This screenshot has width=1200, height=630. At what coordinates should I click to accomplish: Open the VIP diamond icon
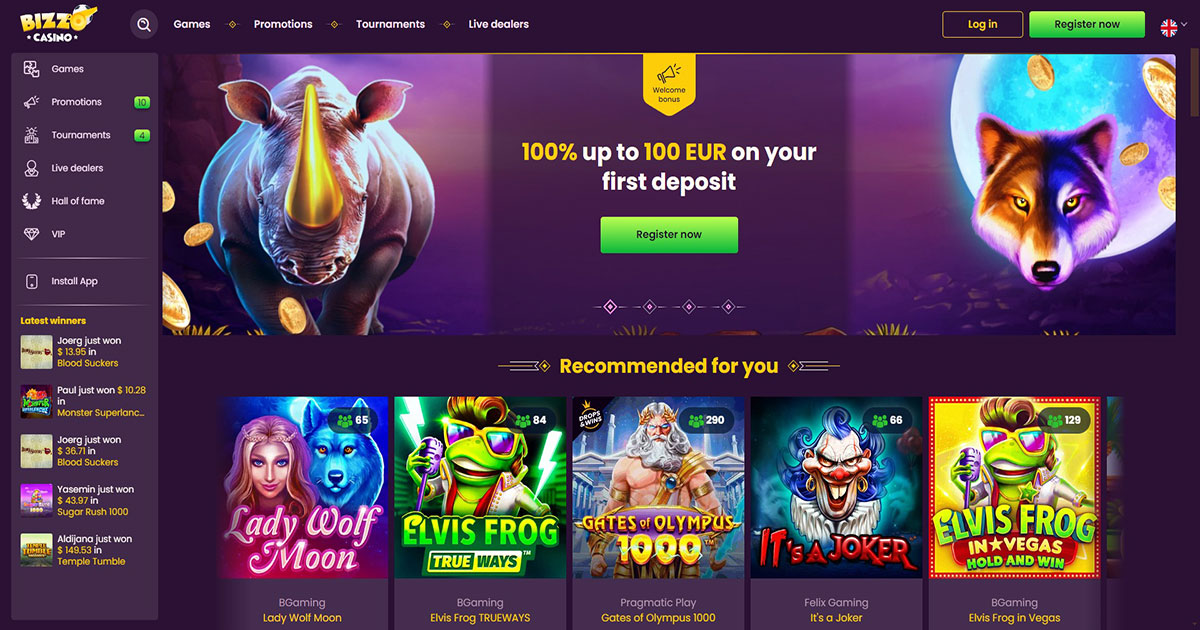point(32,234)
